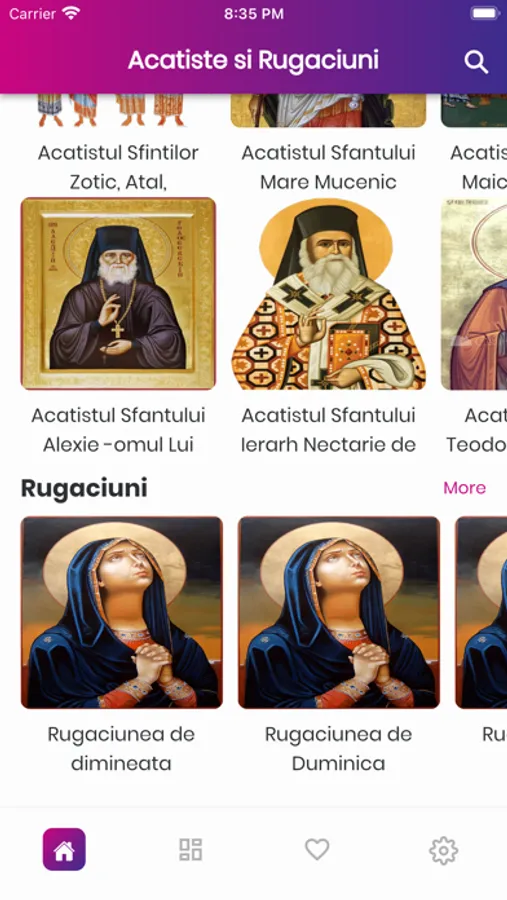Tap the search magnifier icon
The image size is (507, 900).
pos(476,61)
